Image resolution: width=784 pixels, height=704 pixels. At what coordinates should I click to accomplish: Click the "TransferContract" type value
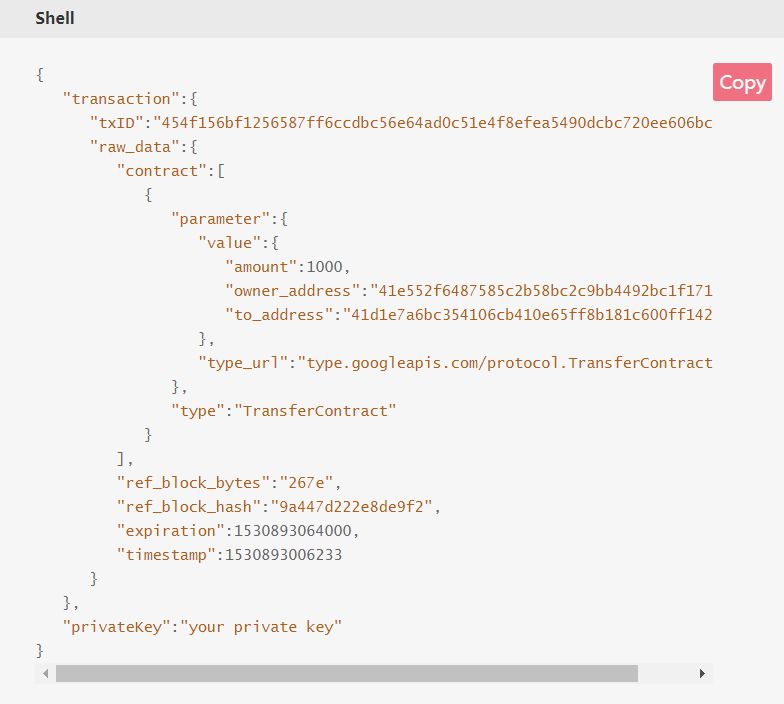click(315, 410)
